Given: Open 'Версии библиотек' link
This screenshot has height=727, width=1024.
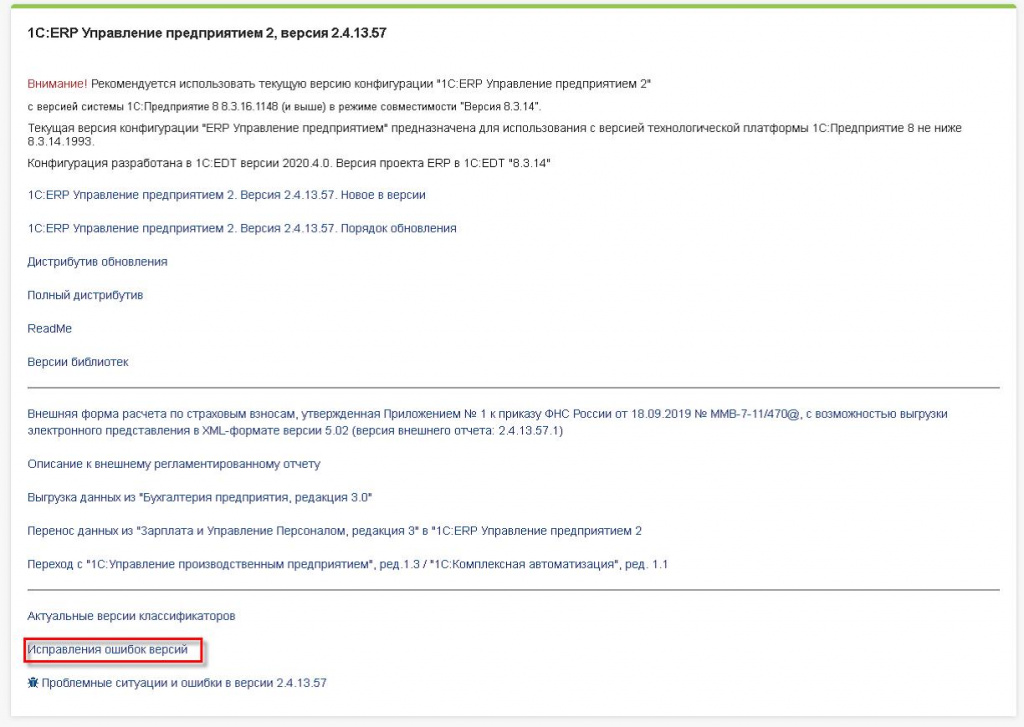Looking at the screenshot, I should tap(77, 361).
